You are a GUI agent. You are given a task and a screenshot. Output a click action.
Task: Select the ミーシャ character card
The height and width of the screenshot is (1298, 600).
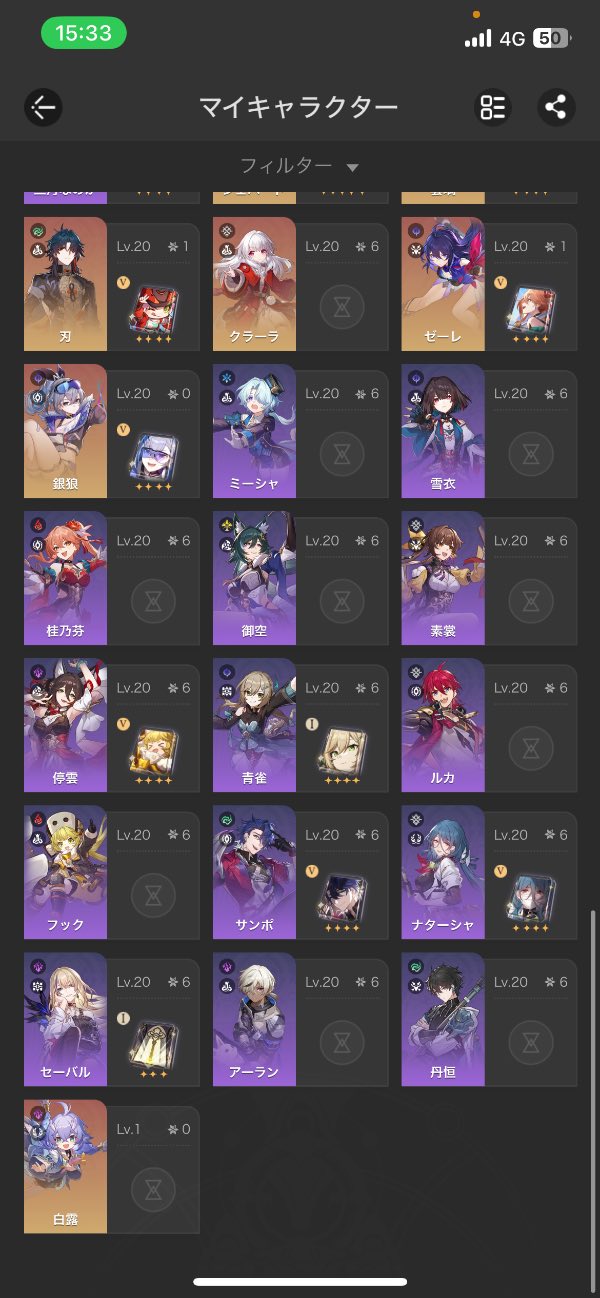point(300,428)
